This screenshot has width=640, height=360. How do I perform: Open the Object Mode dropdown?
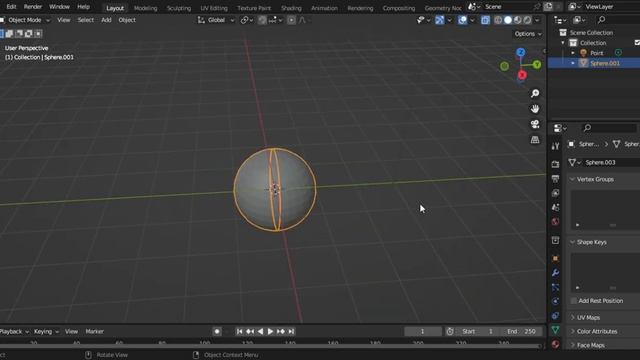pyautogui.click(x=25, y=20)
